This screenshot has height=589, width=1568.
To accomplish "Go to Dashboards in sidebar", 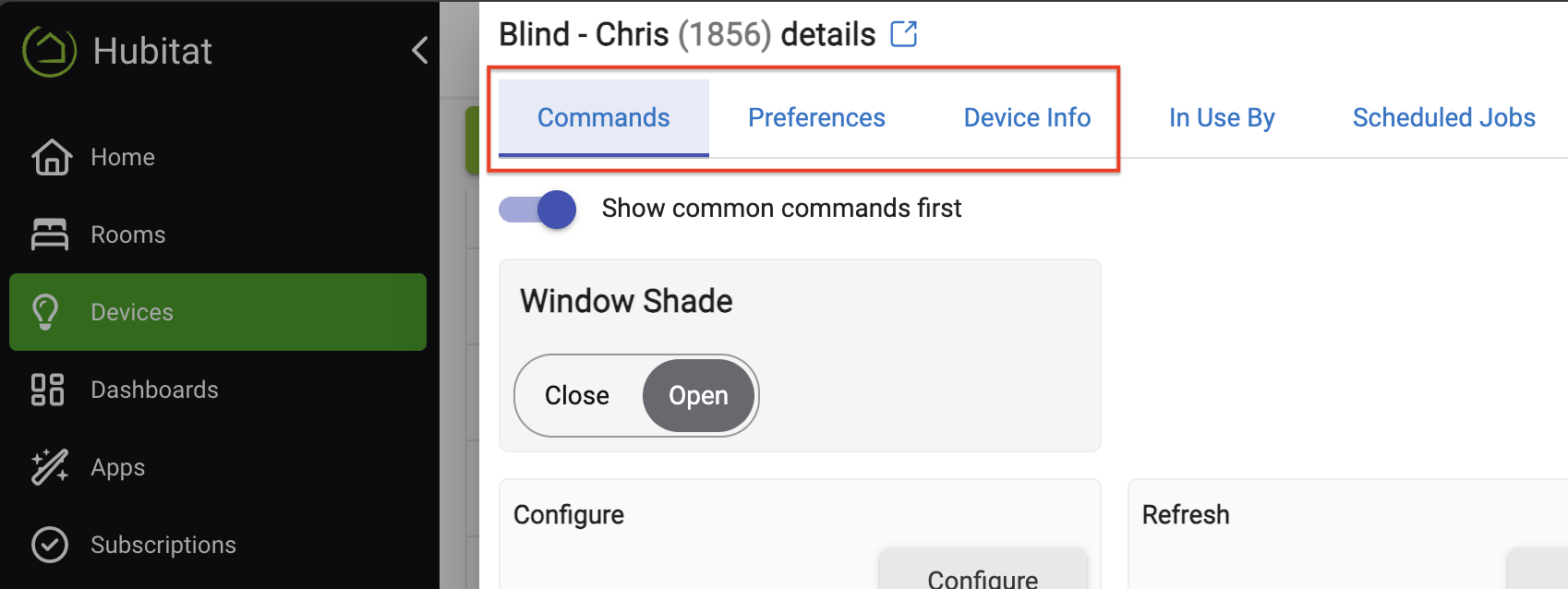I will [154, 390].
